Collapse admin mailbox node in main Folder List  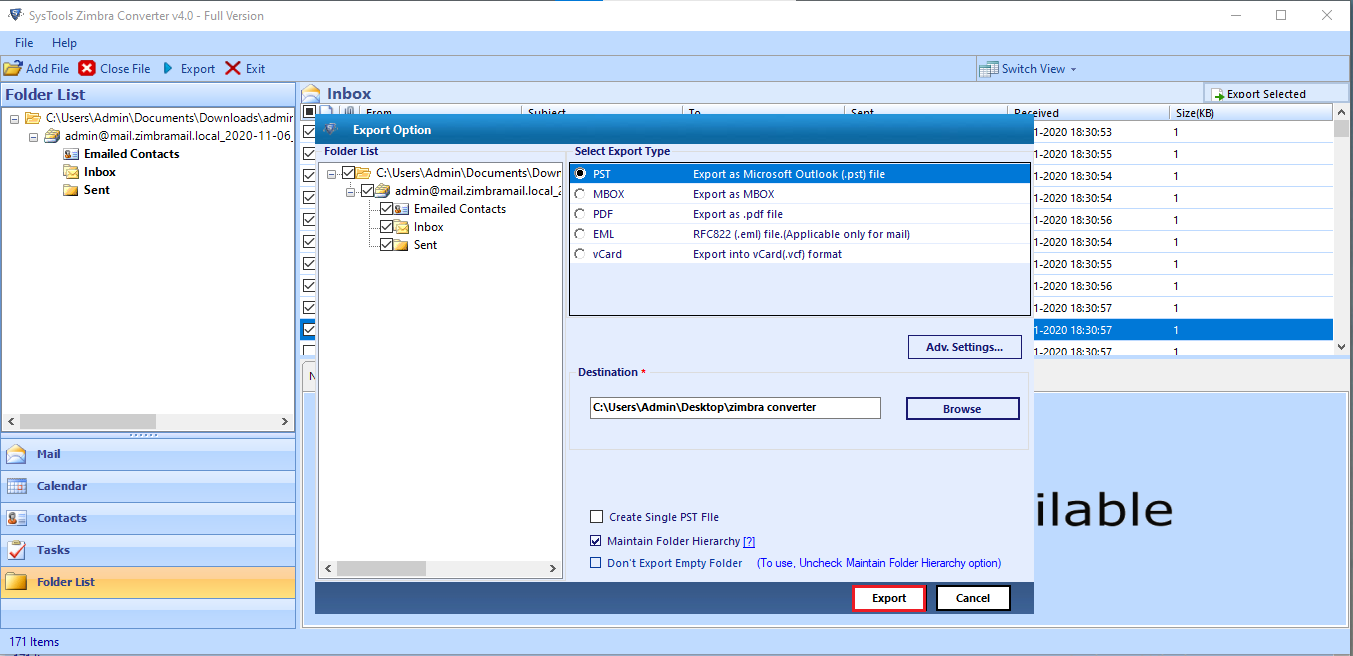[x=33, y=136]
